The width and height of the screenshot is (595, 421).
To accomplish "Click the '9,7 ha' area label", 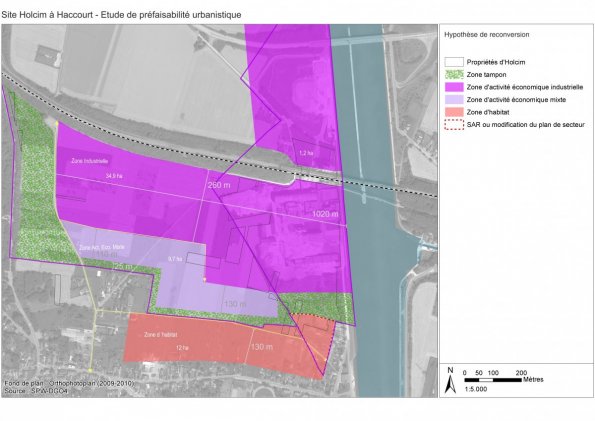I will (175, 259).
